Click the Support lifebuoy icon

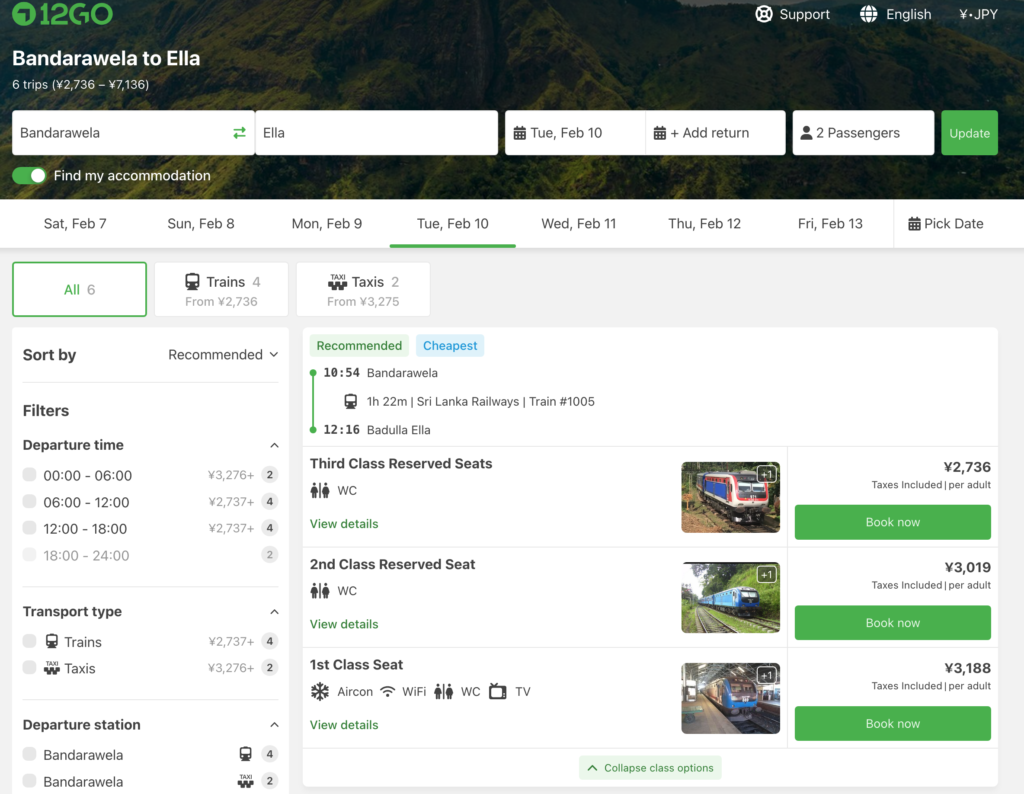pos(764,14)
